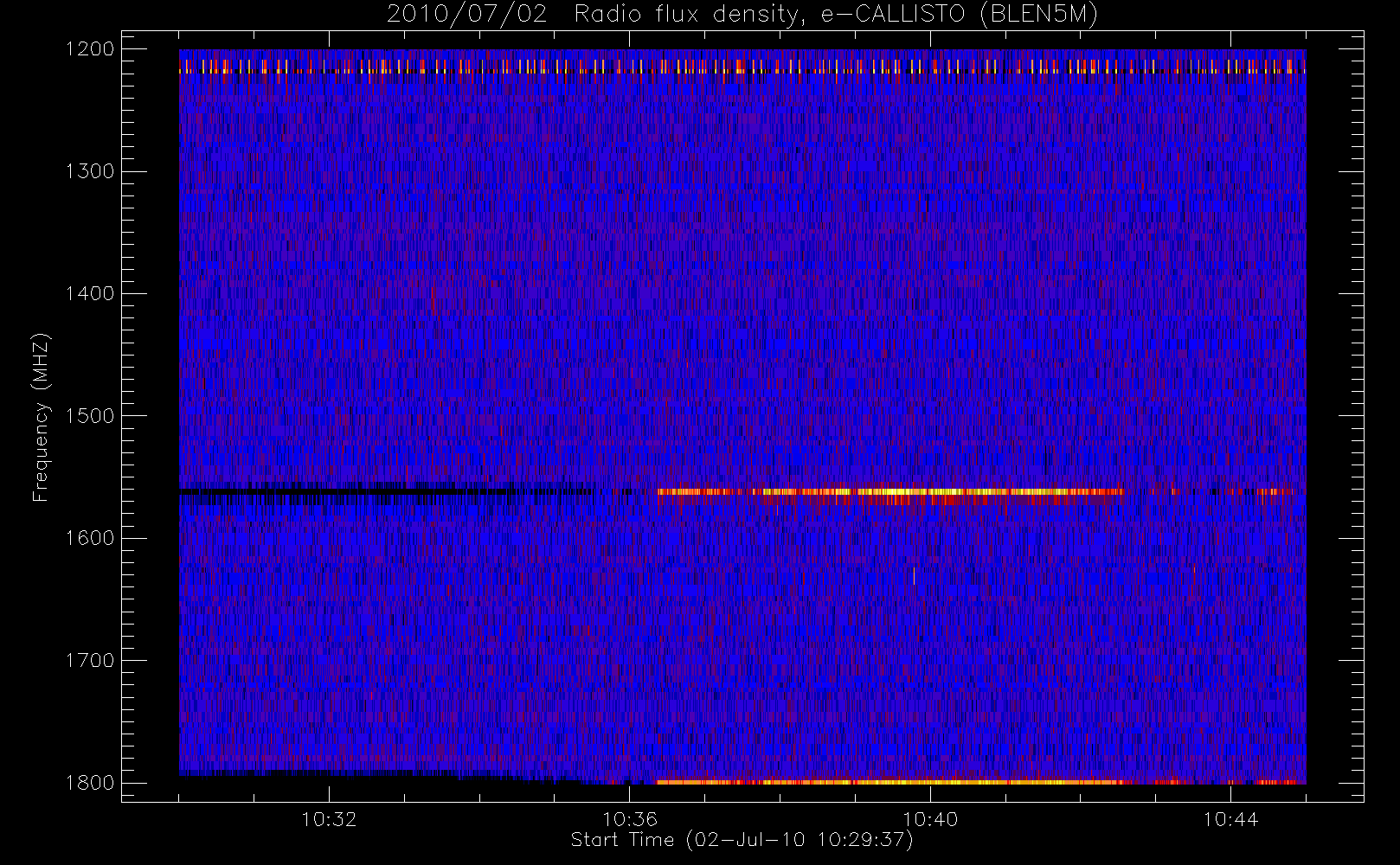Viewport: 1400px width, 865px height.
Task: Select the 1500 frequency axis label
Action: pyautogui.click(x=90, y=416)
